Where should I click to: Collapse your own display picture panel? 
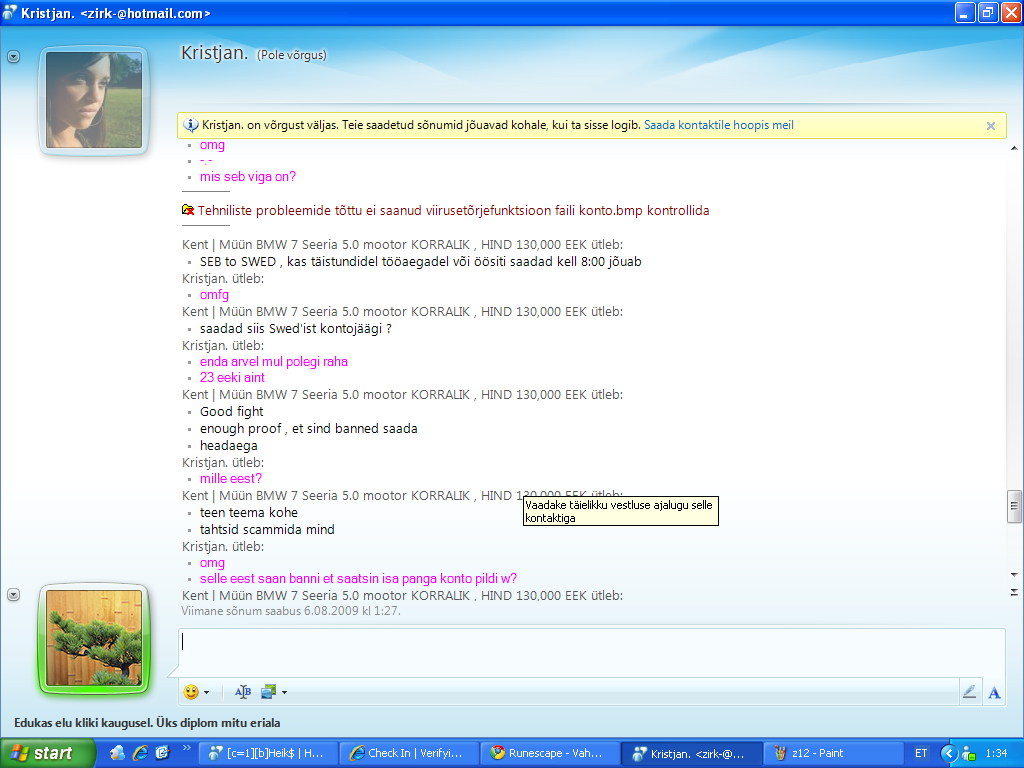click(13, 595)
